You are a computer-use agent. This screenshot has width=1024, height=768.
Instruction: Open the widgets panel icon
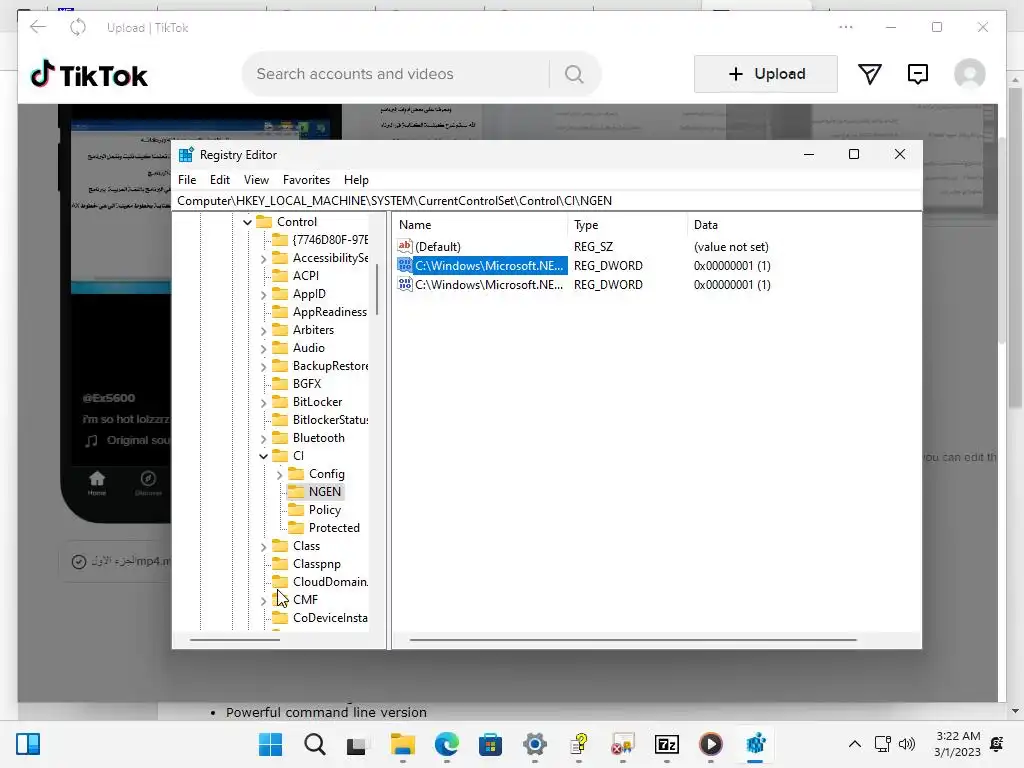click(28, 744)
